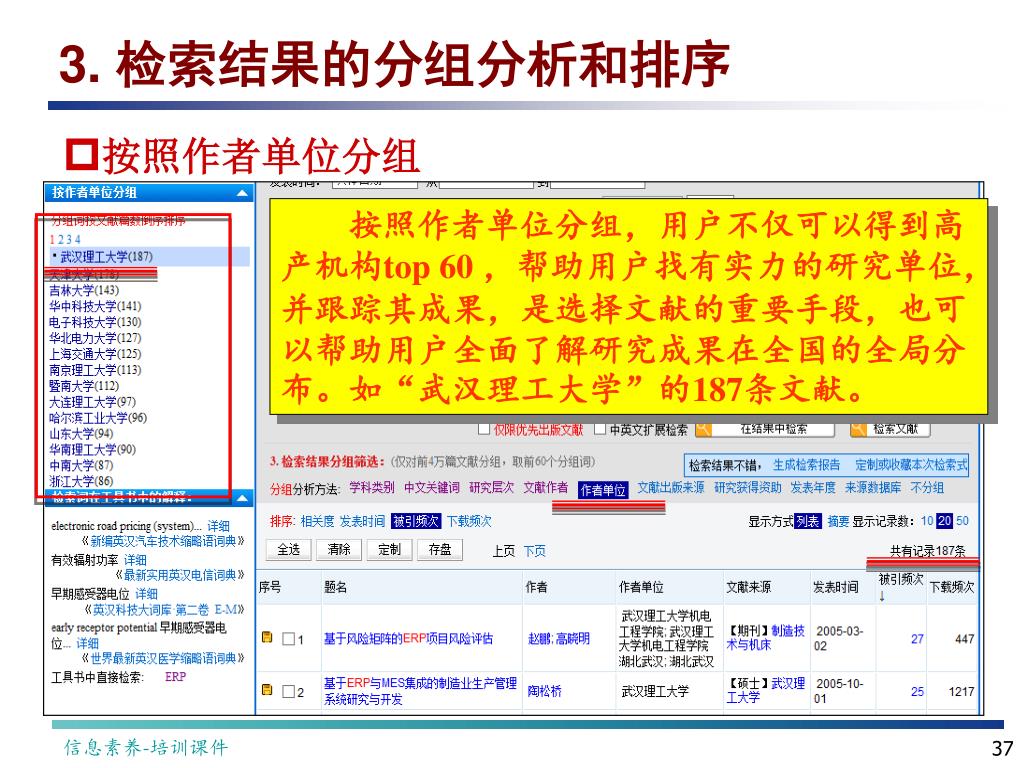Screen dimensions: 1024x768
Task: Open the 定制或收藏本次检索式 link
Action: click(x=912, y=465)
